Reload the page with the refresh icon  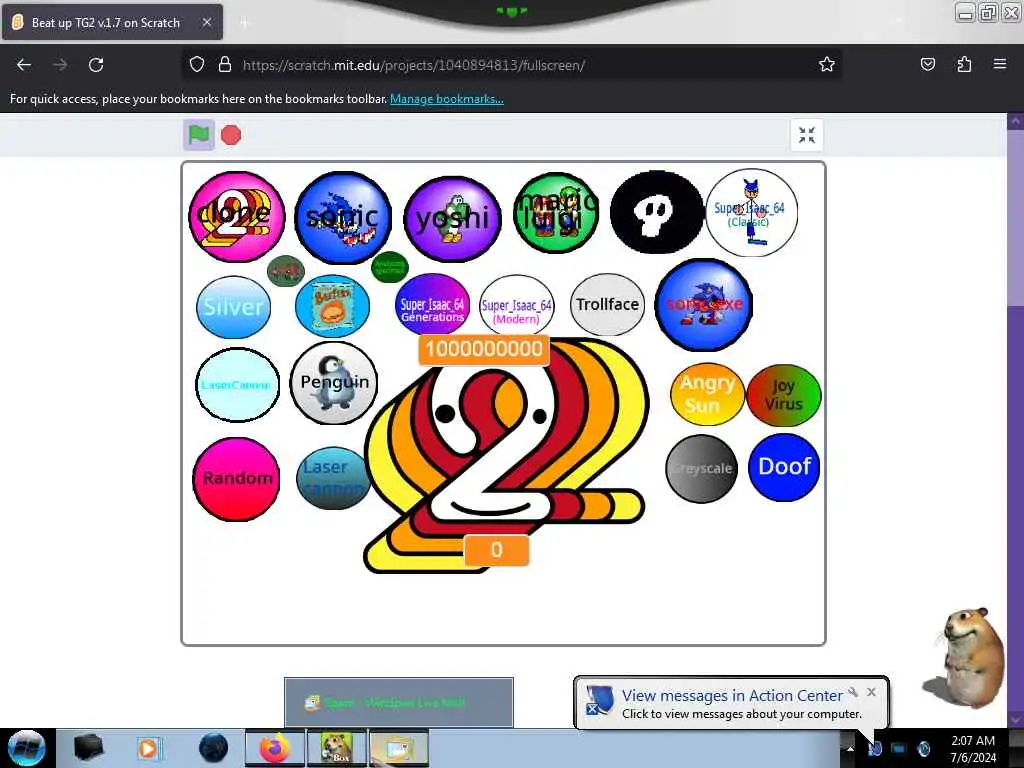[x=96, y=65]
